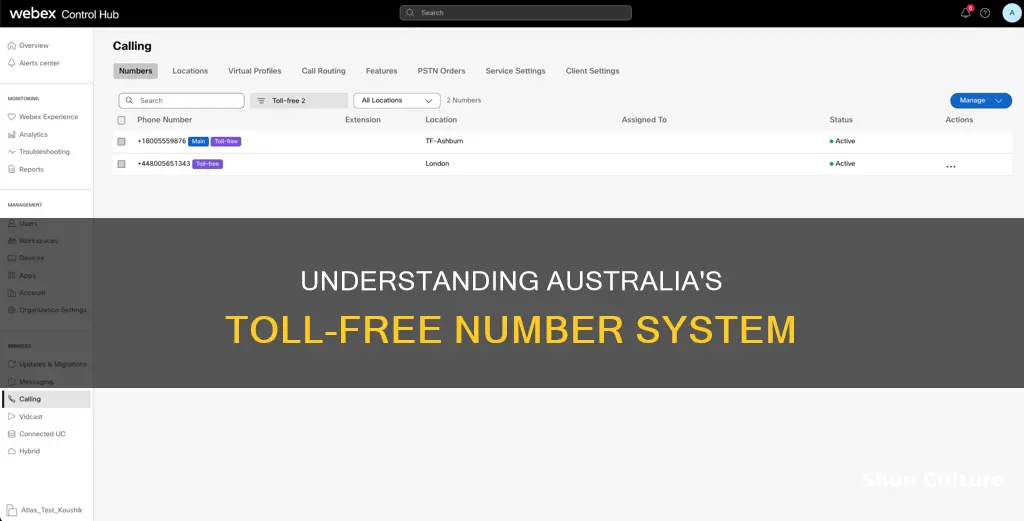The width and height of the screenshot is (1024, 521).
Task: Click Active status of TF-Ashburn row
Action: pyautogui.click(x=842, y=141)
